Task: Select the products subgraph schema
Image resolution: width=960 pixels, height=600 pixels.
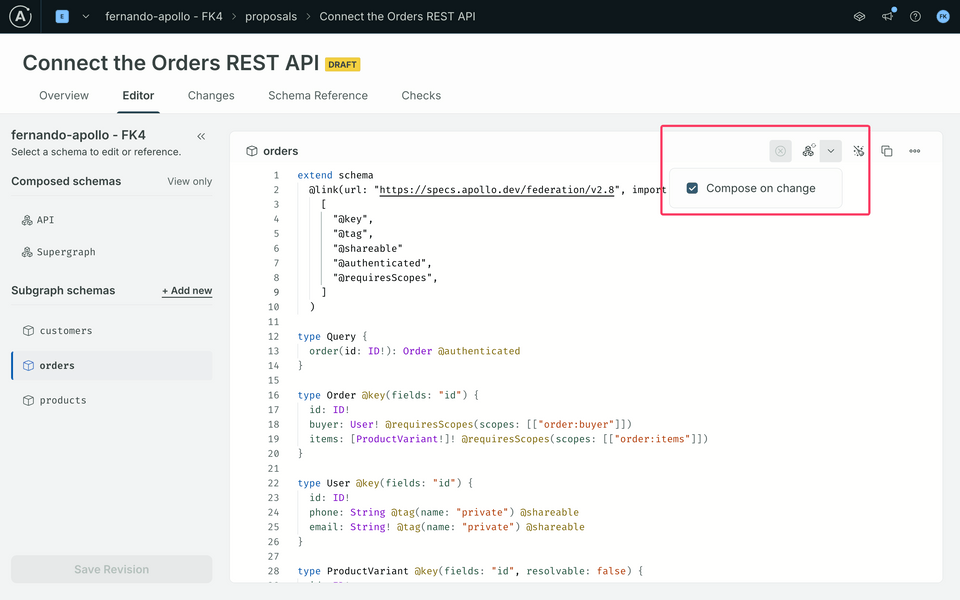Action: [x=112, y=400]
